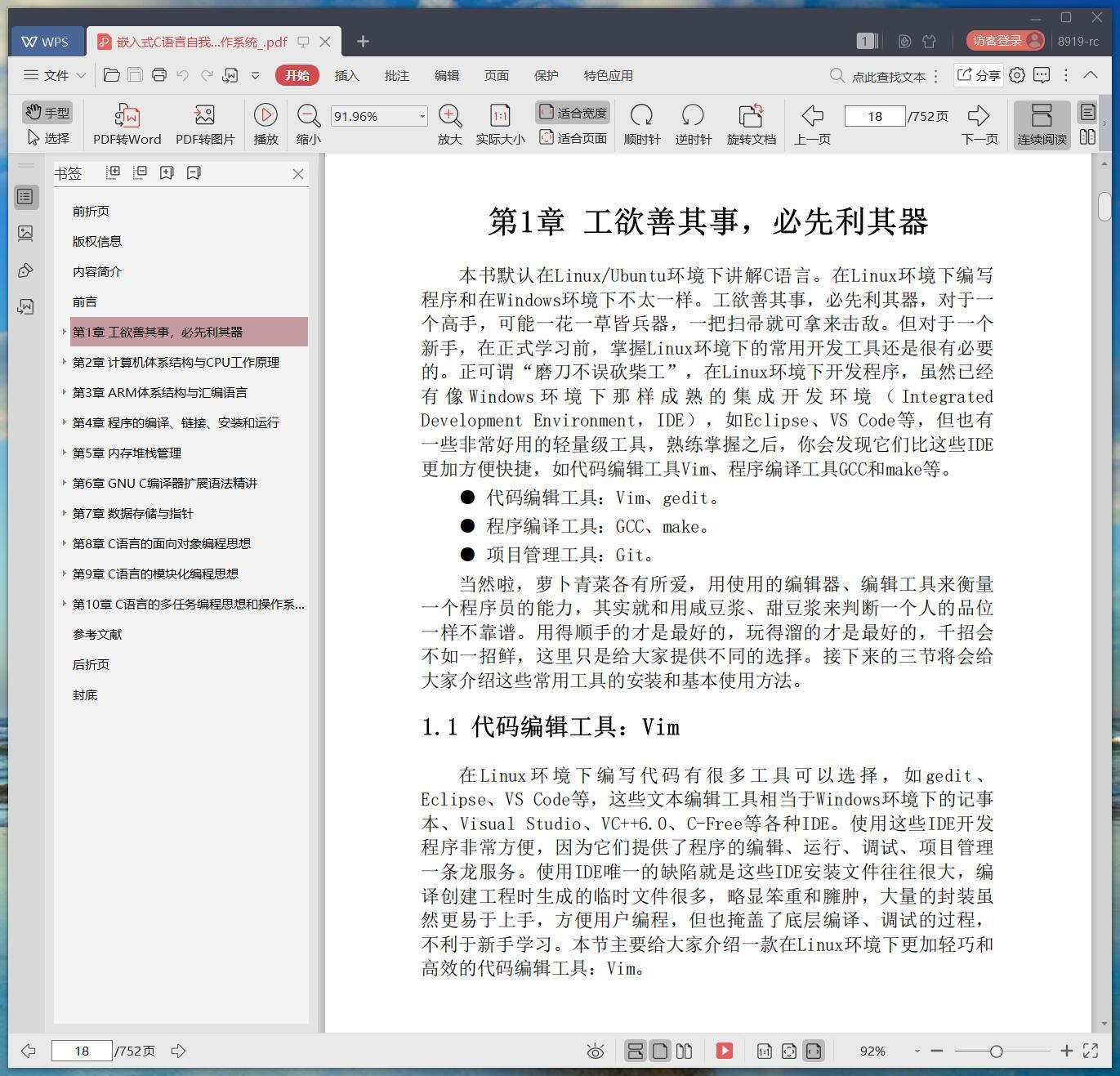
Task: Expand 第5章 内存堆栈管理 bookmark arrow
Action: [x=65, y=452]
